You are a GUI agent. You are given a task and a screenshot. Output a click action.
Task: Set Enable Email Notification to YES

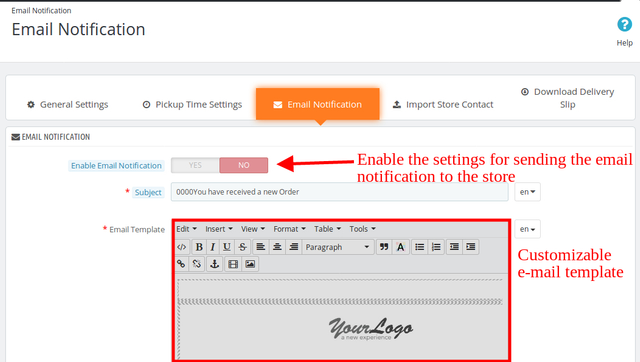(195, 165)
